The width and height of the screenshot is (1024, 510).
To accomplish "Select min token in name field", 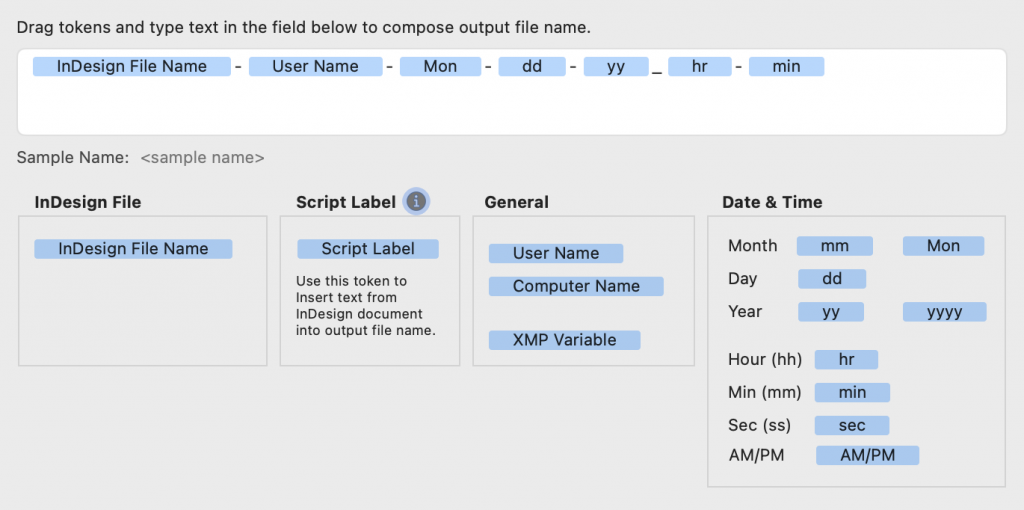I will coord(786,67).
